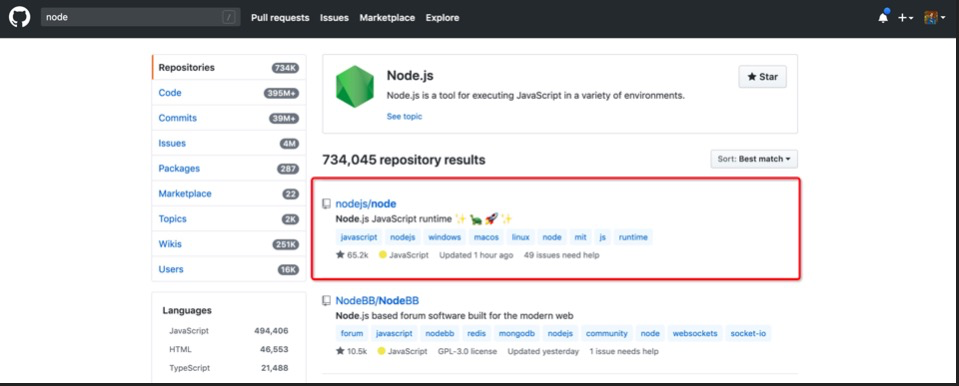
Task: Click the community topic tag
Action: tap(607, 333)
